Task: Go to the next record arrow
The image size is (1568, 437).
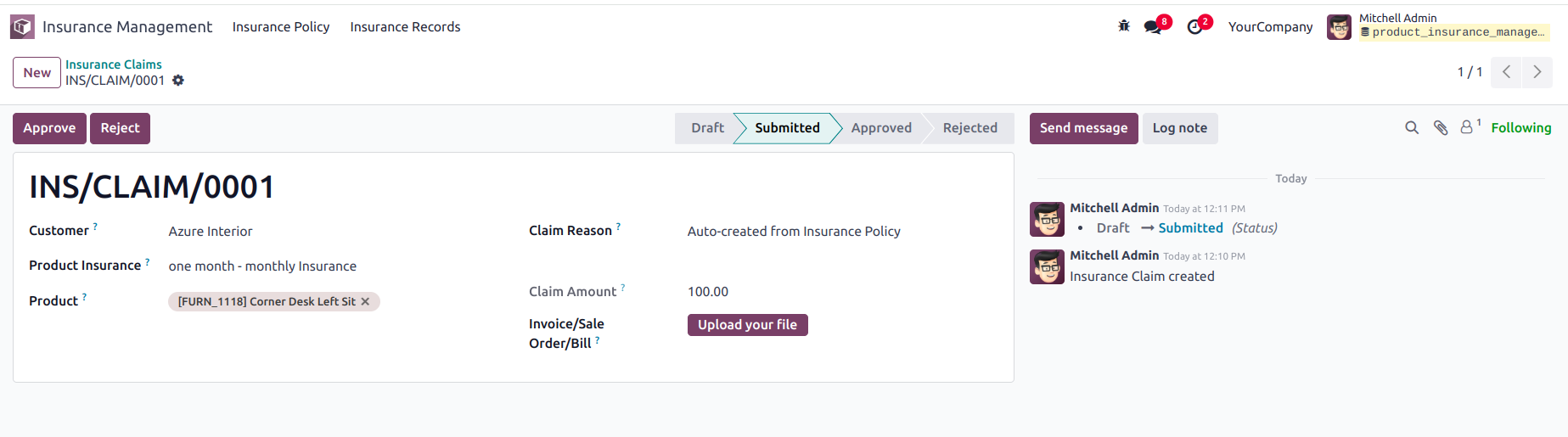Action: (1537, 72)
